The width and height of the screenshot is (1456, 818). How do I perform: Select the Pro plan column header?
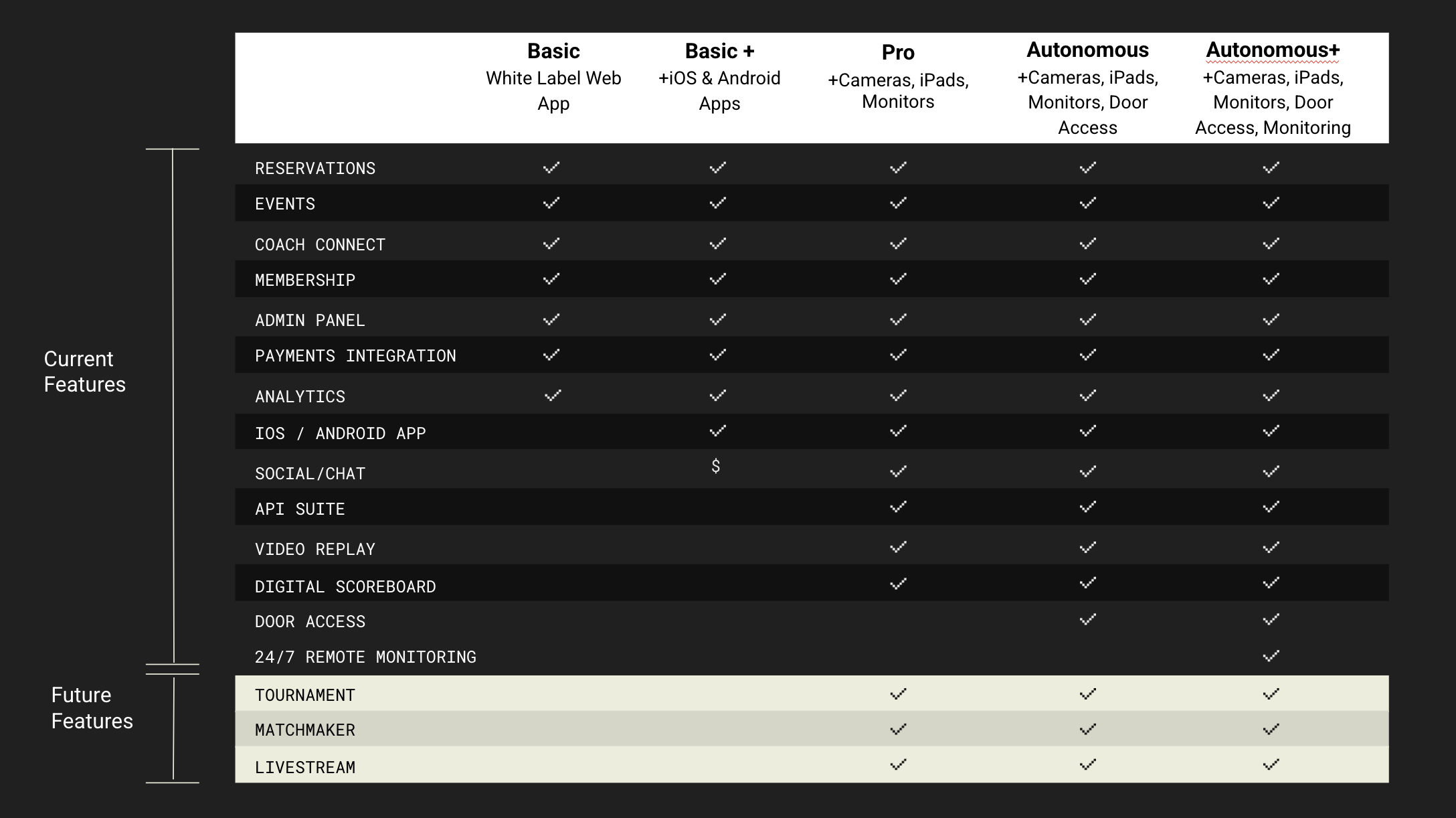(x=898, y=52)
